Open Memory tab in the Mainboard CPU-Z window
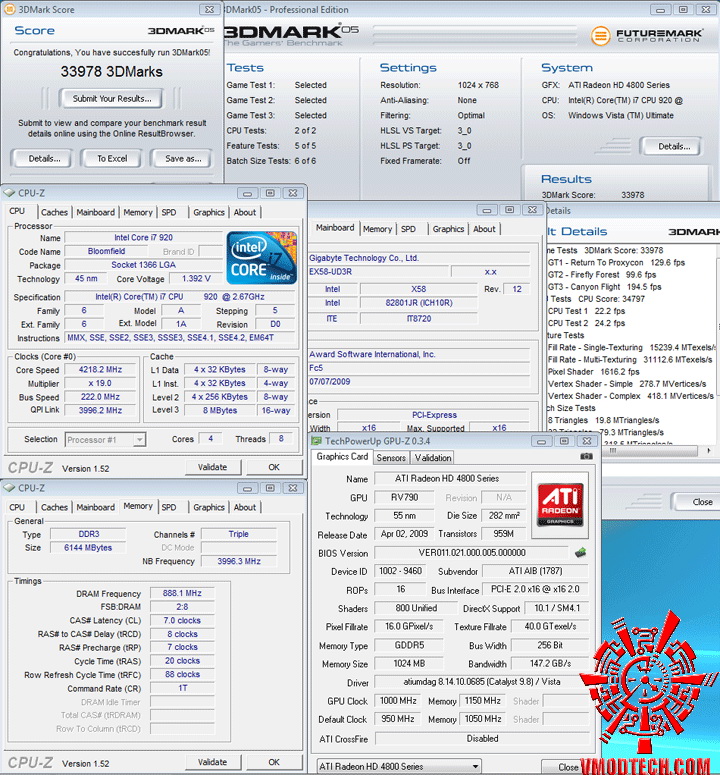This screenshot has width=720, height=775. point(377,229)
